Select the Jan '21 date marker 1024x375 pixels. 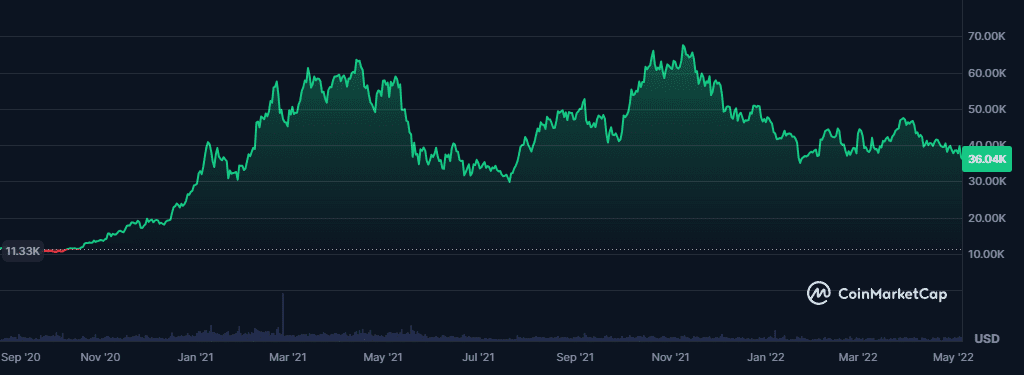pyautogui.click(x=197, y=357)
